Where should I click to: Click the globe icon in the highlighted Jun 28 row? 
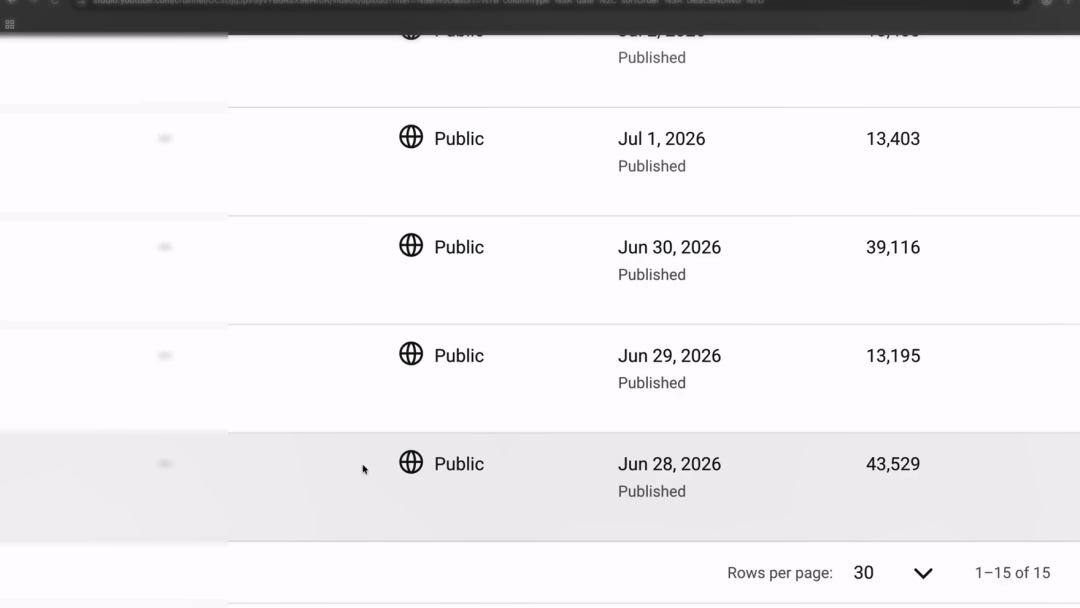click(411, 462)
